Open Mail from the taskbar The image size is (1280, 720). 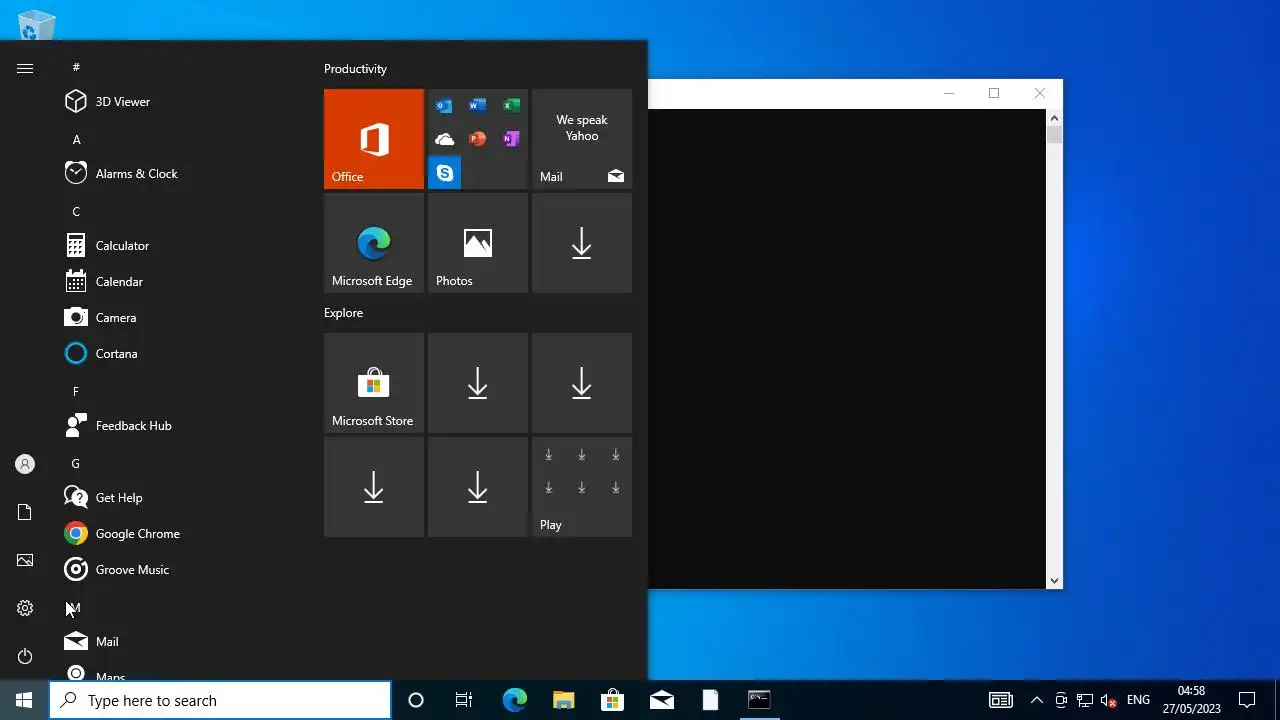661,700
